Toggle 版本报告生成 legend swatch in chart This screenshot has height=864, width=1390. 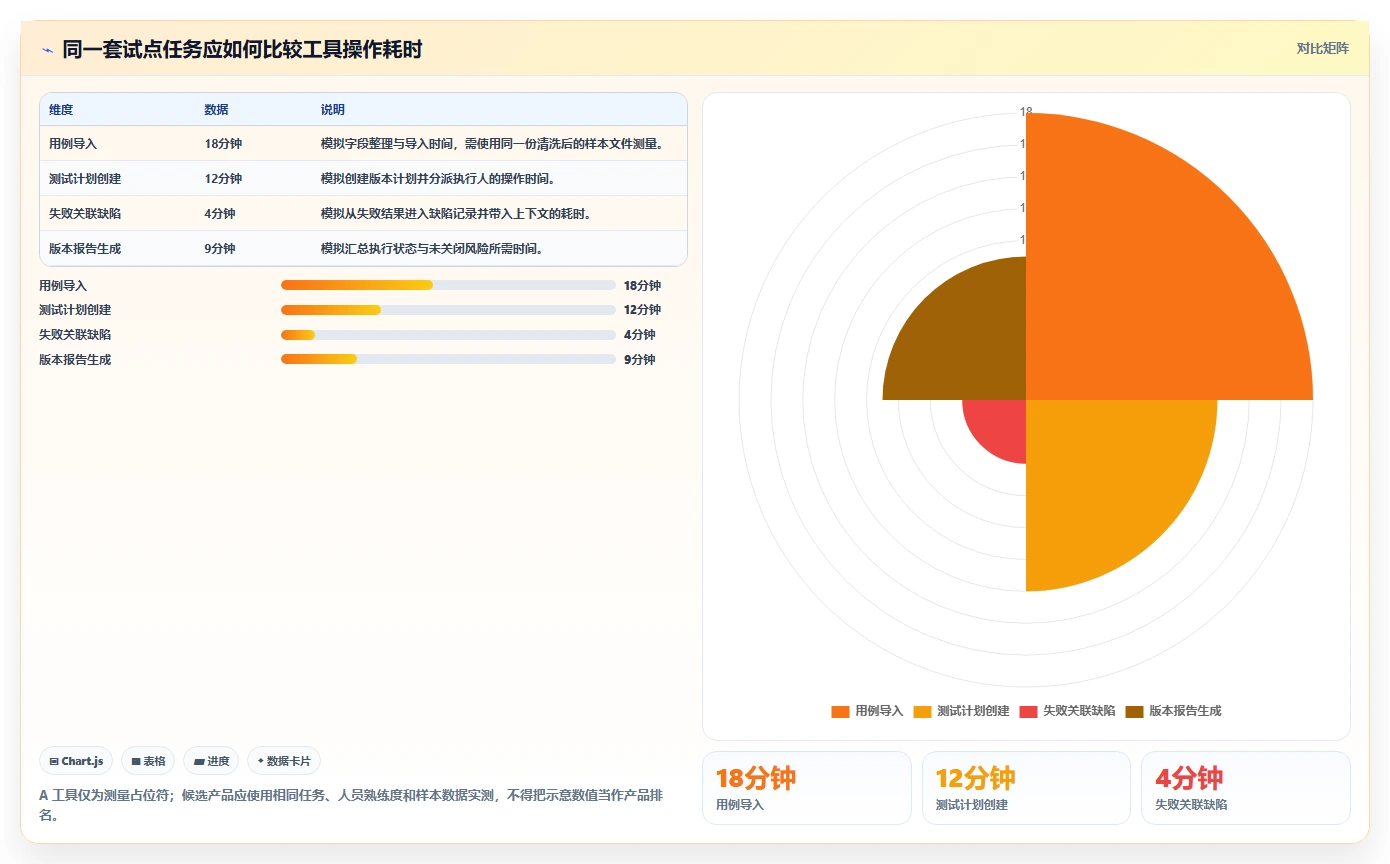tap(1134, 711)
